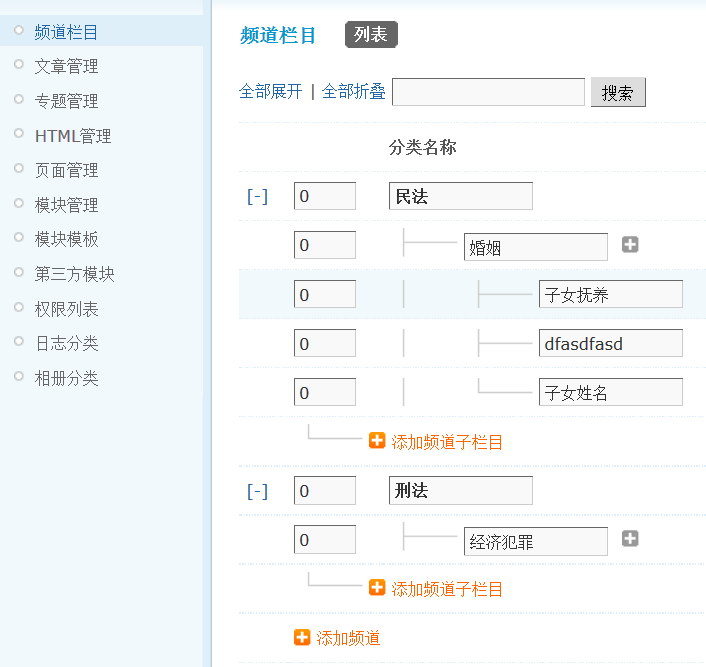Open 相册分类 in the sidebar
This screenshot has height=667, width=706.
[x=66, y=378]
